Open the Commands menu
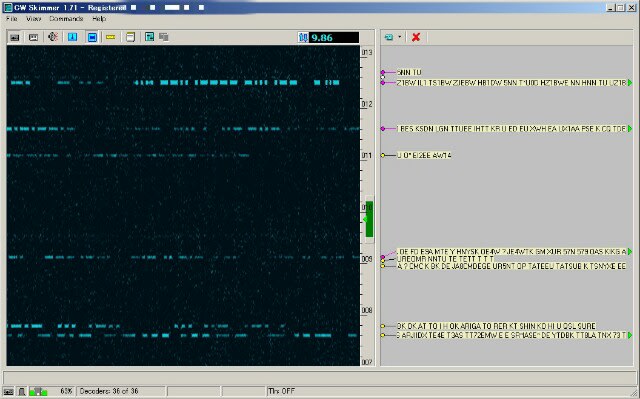The width and height of the screenshot is (640, 399). pyautogui.click(x=66, y=19)
